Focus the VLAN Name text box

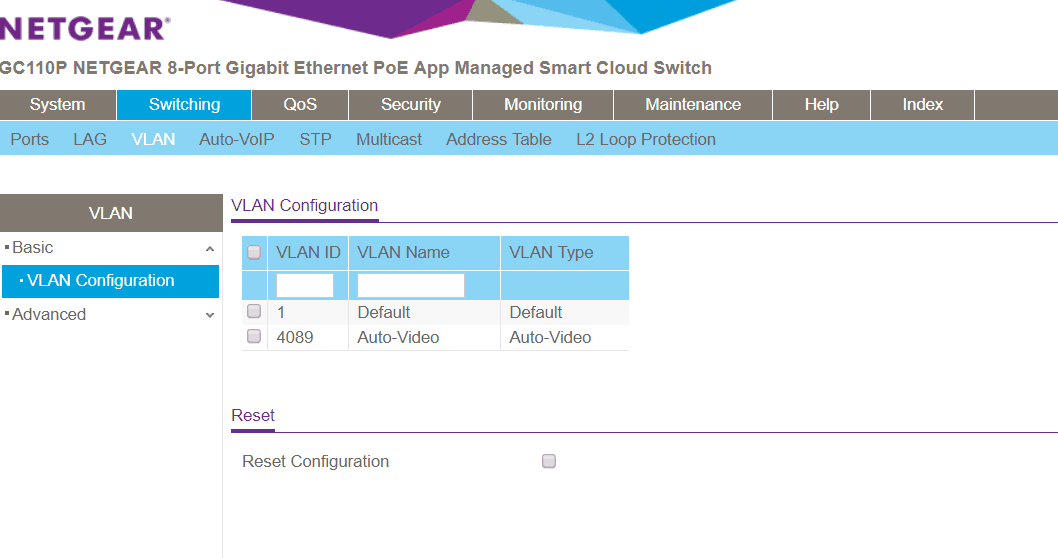tap(411, 286)
